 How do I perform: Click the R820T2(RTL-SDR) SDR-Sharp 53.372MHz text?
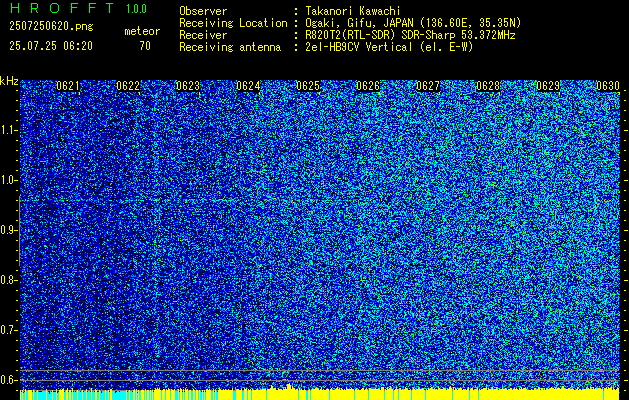coord(410,35)
